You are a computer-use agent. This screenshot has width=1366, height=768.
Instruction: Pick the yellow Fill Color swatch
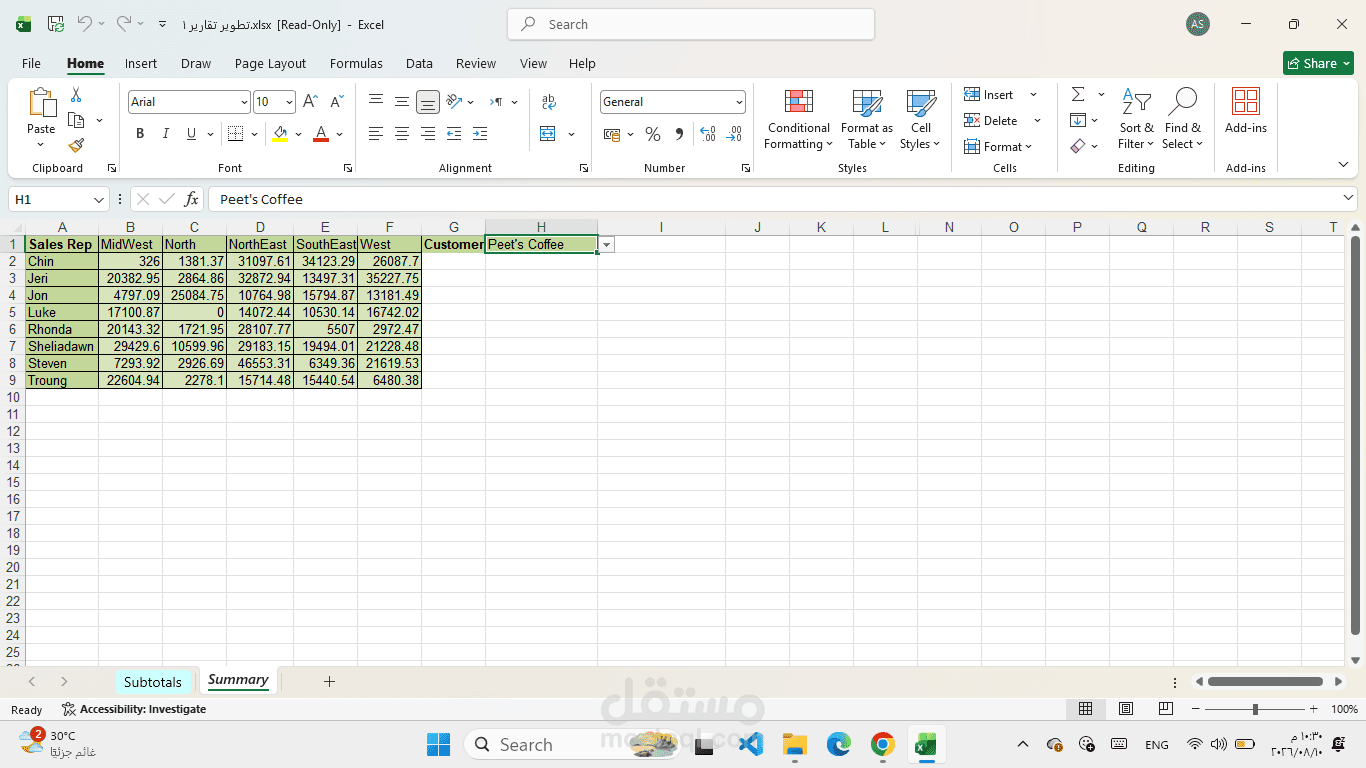[280, 134]
